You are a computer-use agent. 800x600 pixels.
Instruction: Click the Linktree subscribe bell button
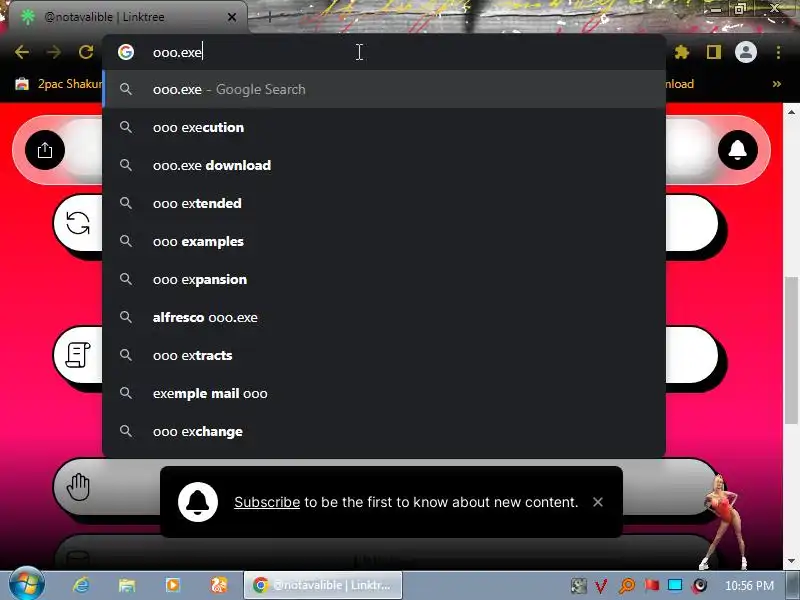737,150
